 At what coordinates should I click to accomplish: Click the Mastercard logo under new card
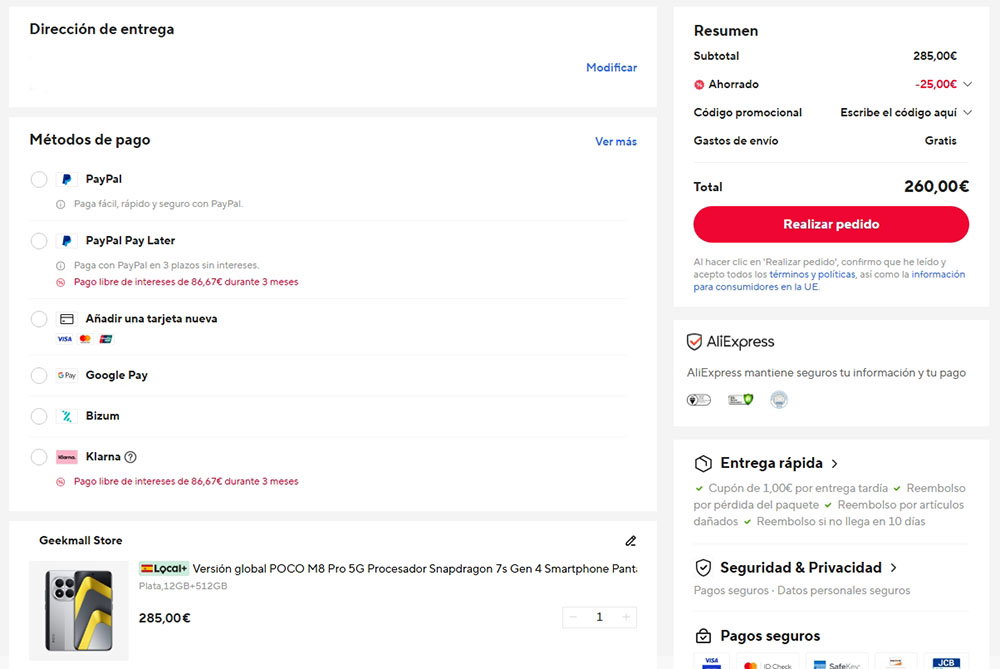(x=85, y=339)
